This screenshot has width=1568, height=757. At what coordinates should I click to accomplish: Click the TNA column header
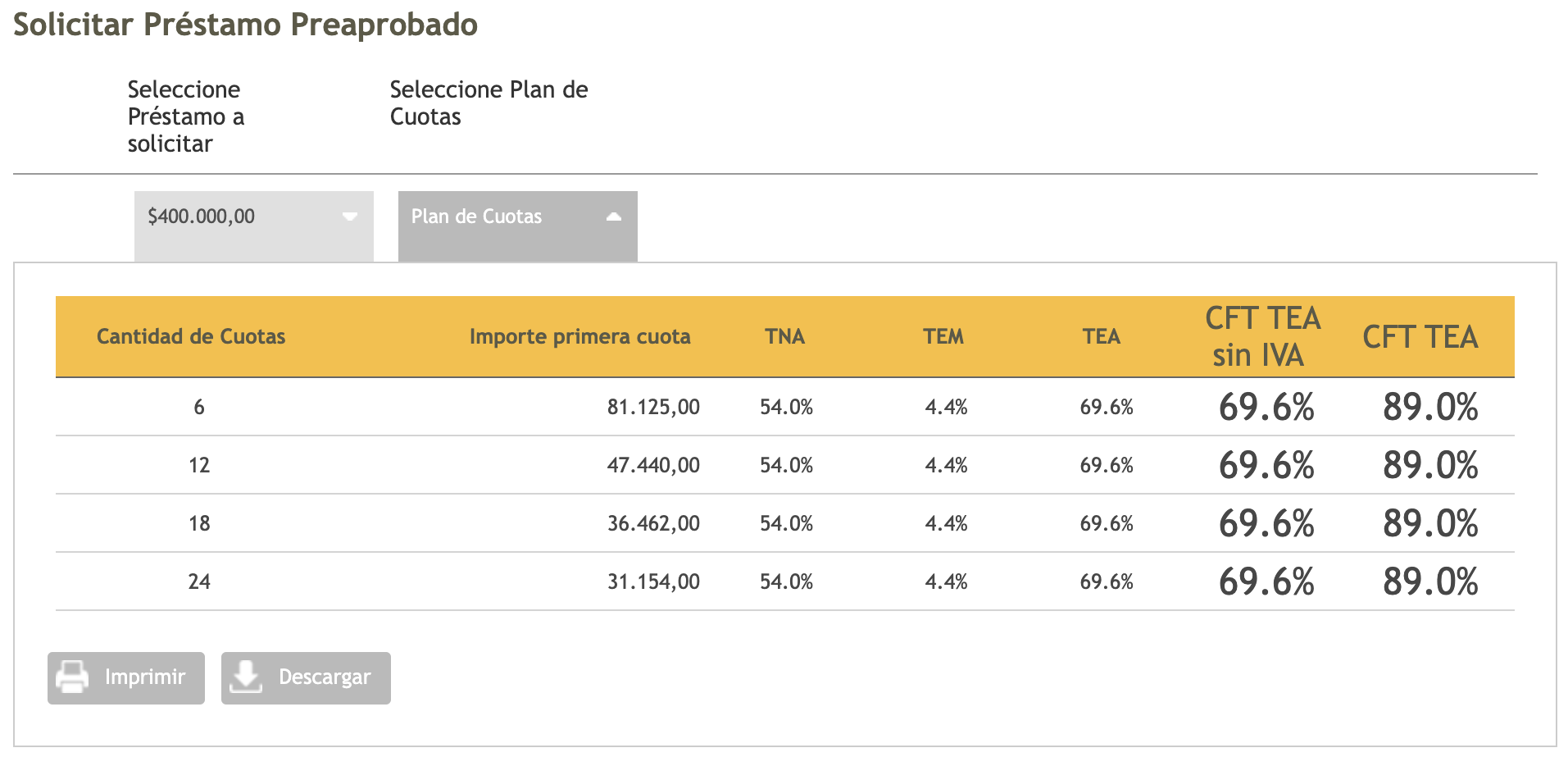click(784, 337)
